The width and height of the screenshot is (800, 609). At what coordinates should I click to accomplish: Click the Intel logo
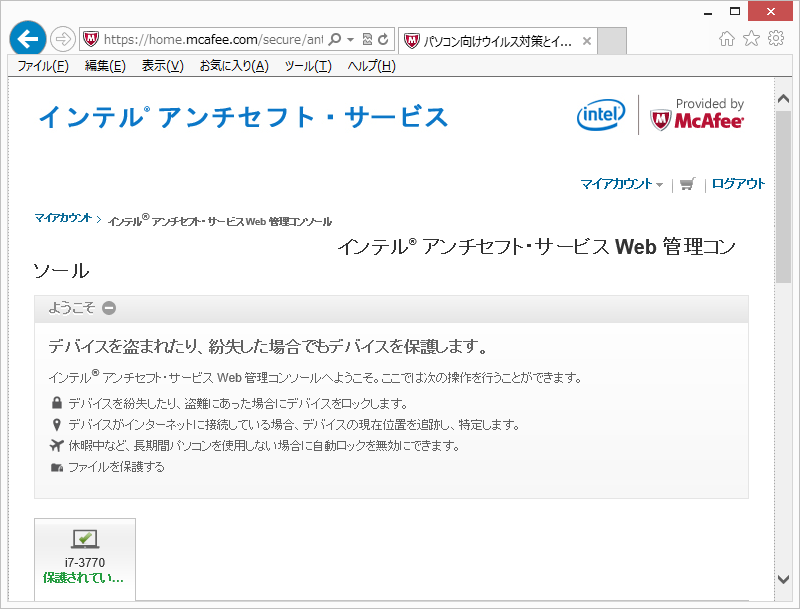tap(601, 115)
